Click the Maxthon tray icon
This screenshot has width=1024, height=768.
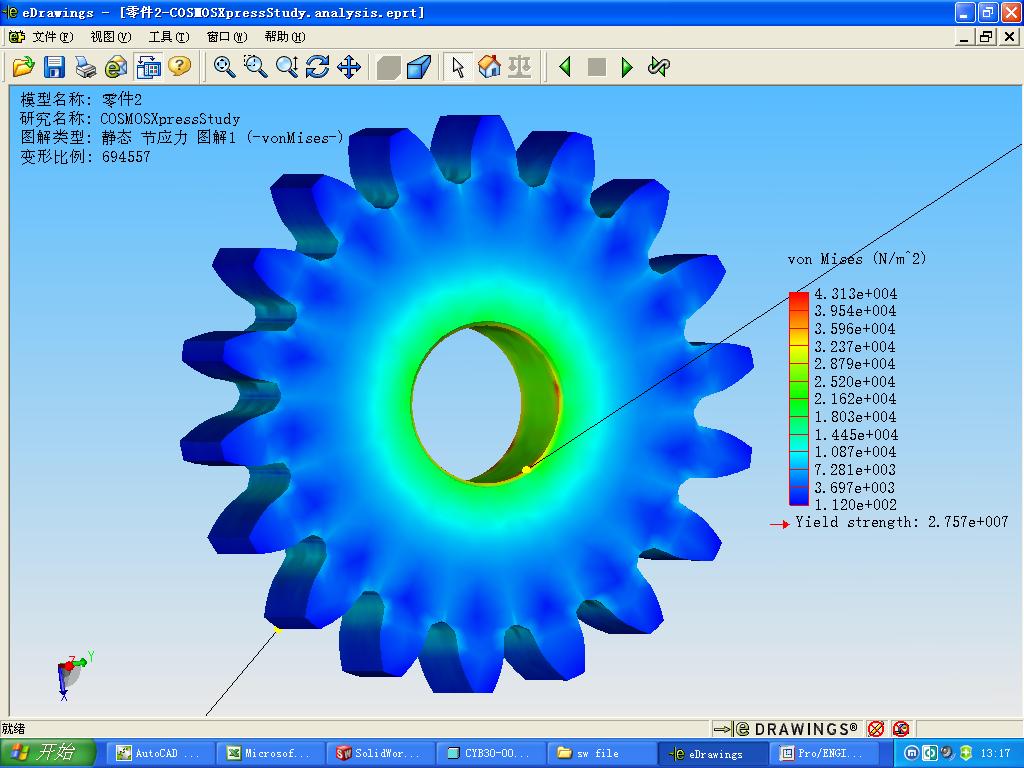pos(912,753)
